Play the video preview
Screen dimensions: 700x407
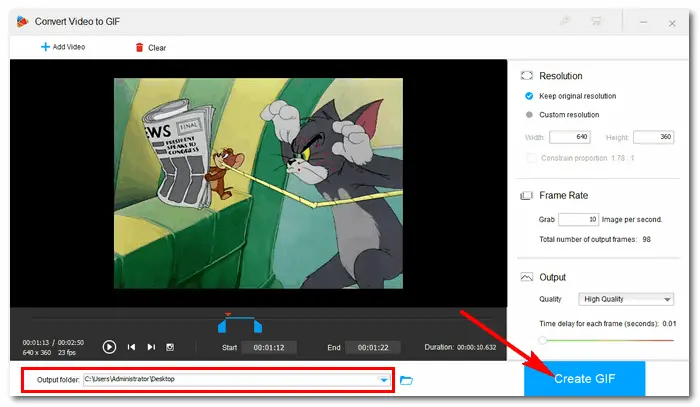pos(109,347)
